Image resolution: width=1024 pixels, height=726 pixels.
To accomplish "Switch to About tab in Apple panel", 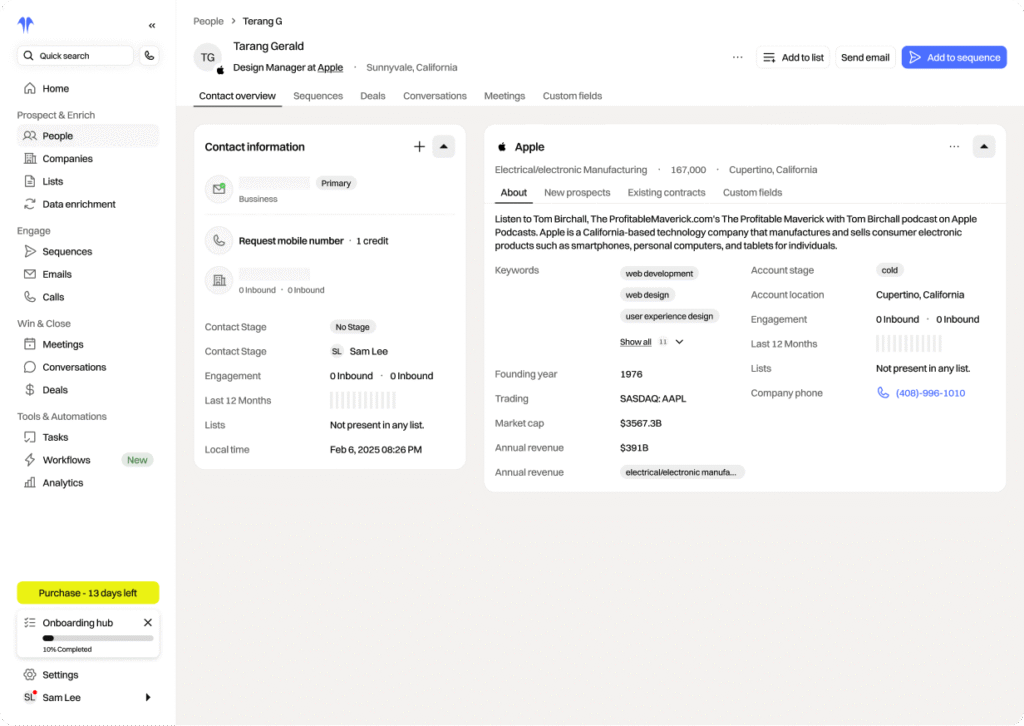I will pyautogui.click(x=513, y=193).
